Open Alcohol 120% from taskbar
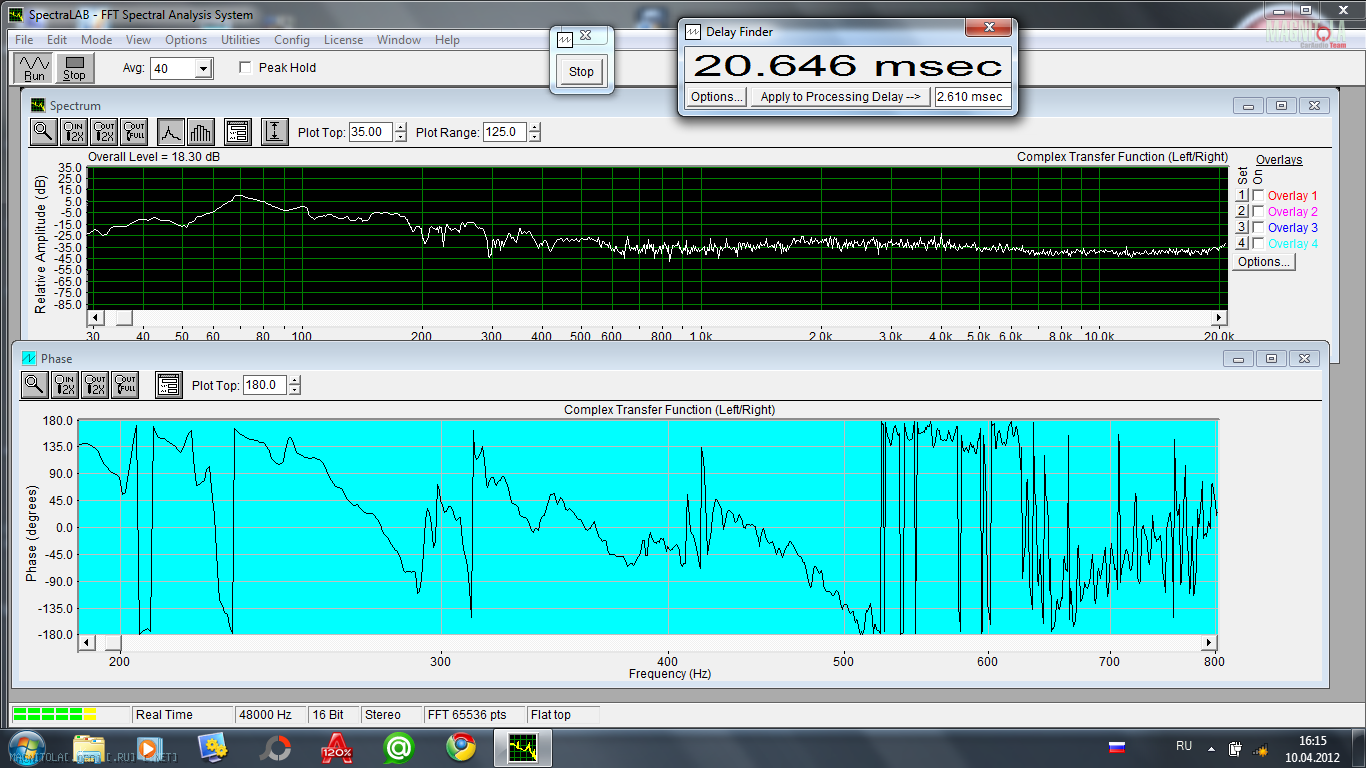 click(336, 747)
